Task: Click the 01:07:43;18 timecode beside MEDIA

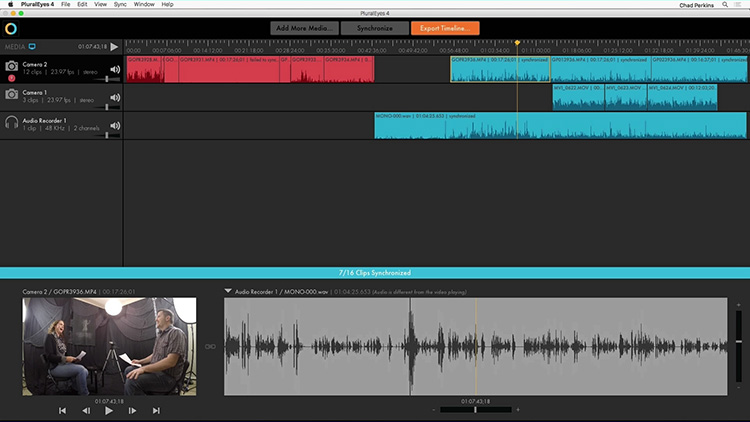Action: click(92, 46)
